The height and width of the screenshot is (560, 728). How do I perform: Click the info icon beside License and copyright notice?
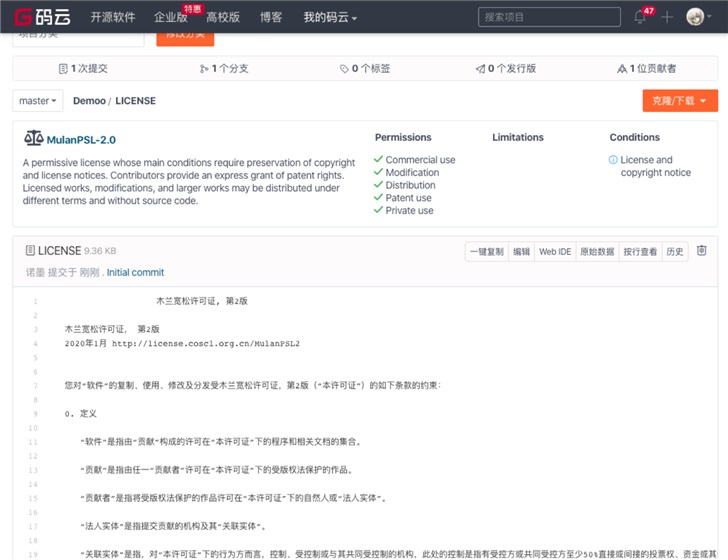613,160
